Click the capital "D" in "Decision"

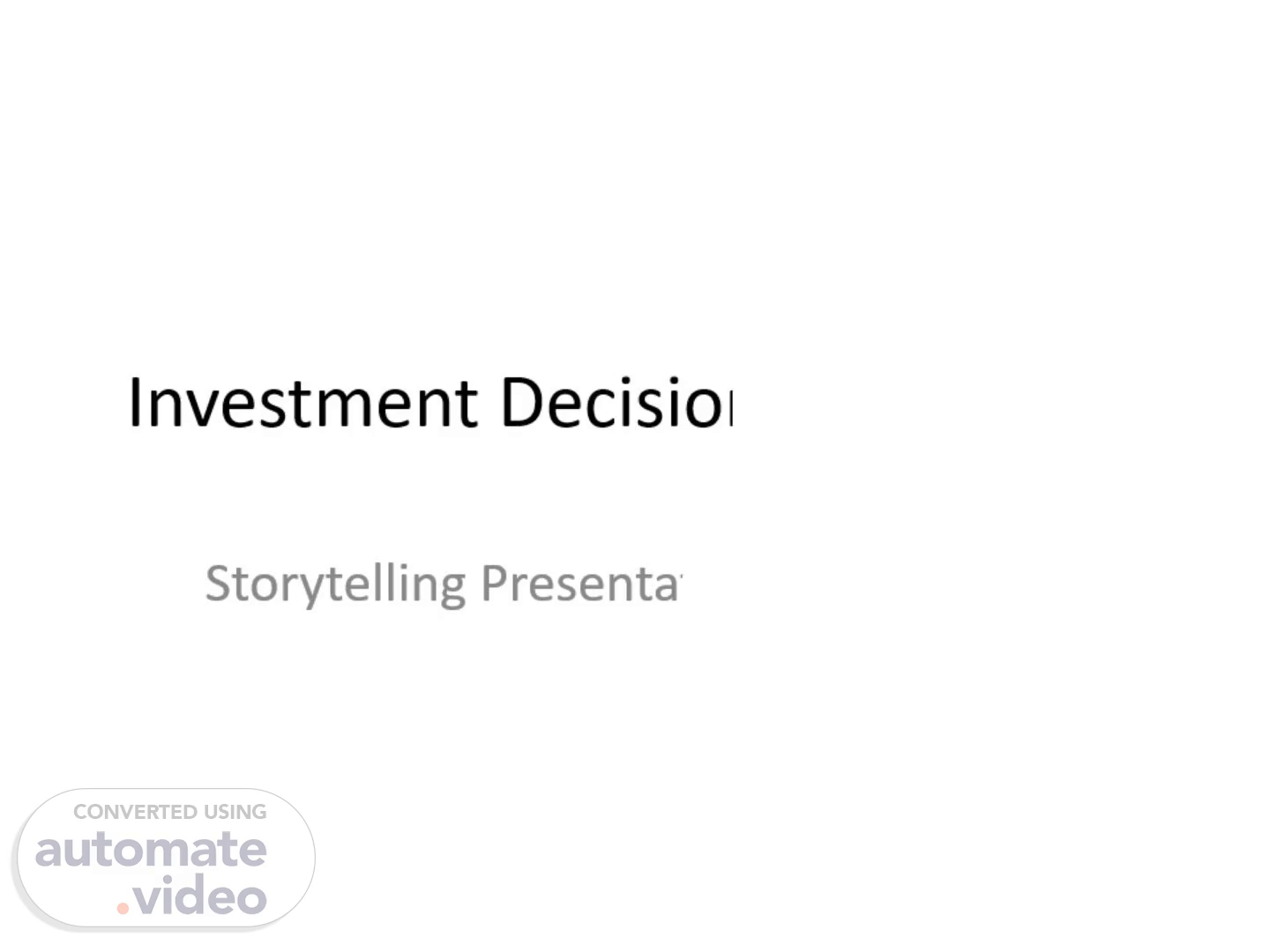coord(519,403)
